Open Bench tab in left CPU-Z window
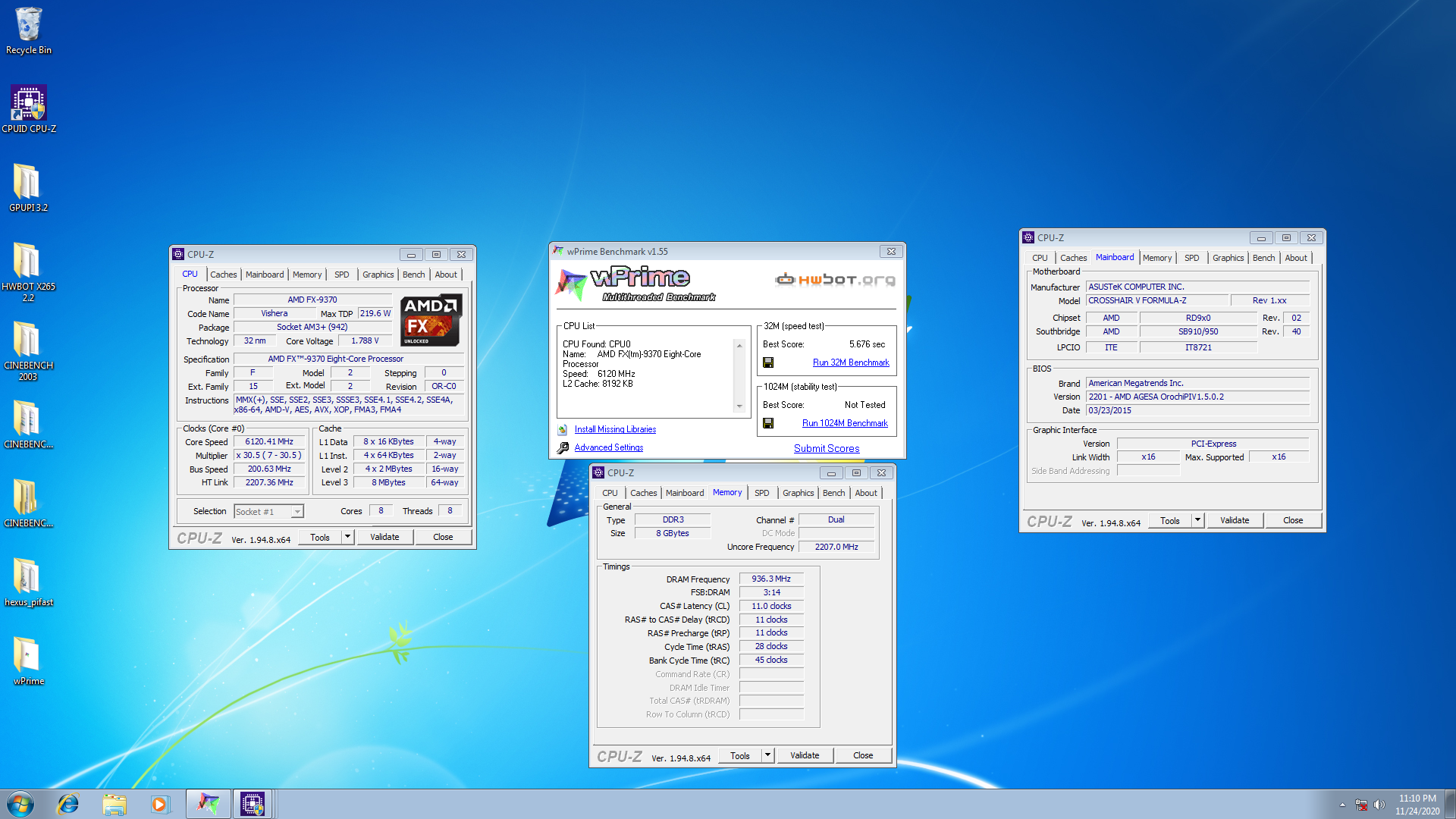This screenshot has width=1456, height=819. pos(413,275)
